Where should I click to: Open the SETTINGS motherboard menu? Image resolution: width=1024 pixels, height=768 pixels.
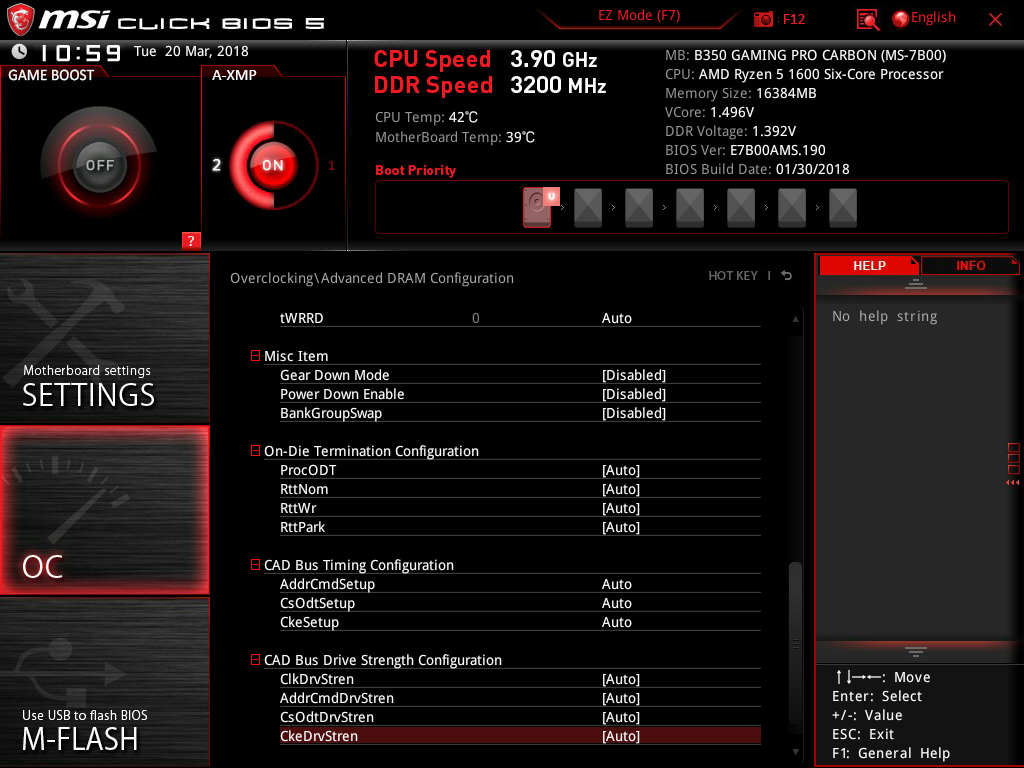[104, 338]
